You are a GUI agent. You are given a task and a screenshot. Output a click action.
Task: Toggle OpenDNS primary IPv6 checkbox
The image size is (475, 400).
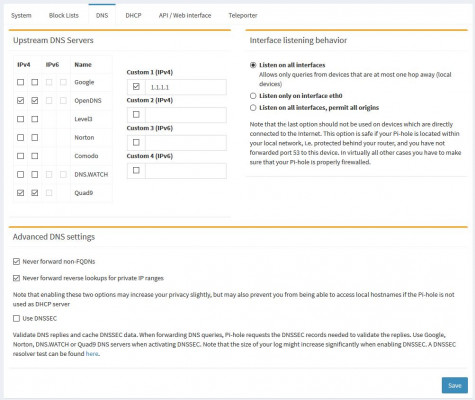[x=49, y=100]
